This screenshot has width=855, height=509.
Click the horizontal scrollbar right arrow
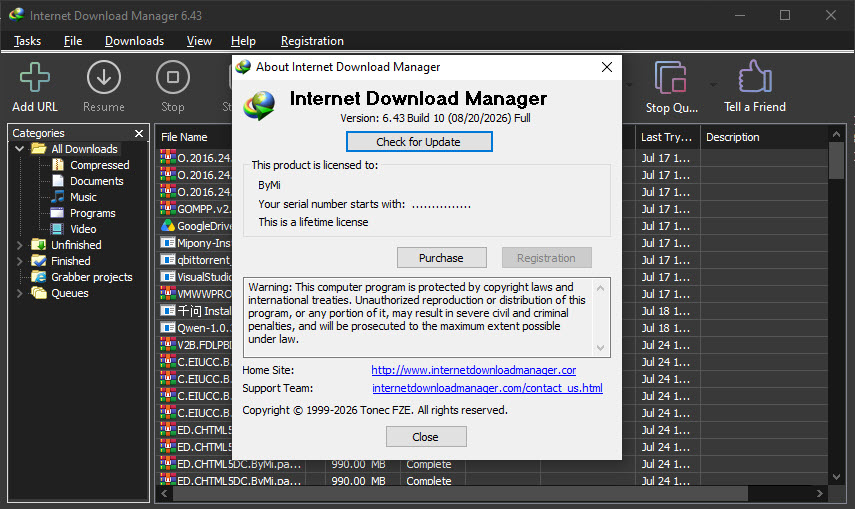820,493
